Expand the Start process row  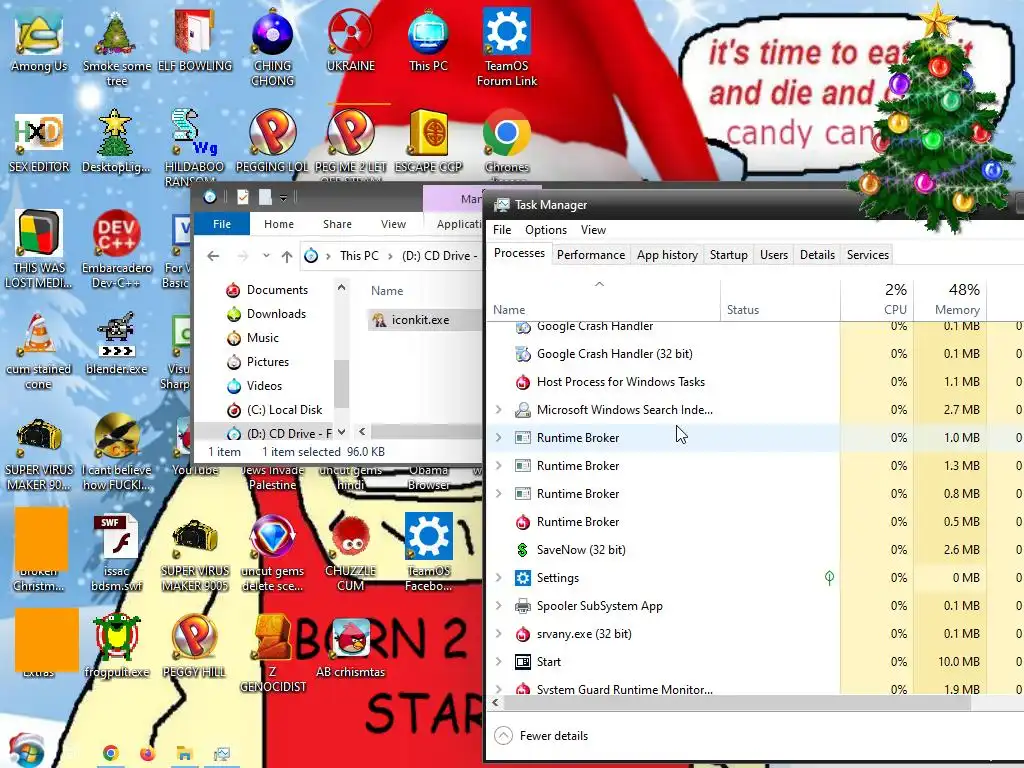pos(499,662)
